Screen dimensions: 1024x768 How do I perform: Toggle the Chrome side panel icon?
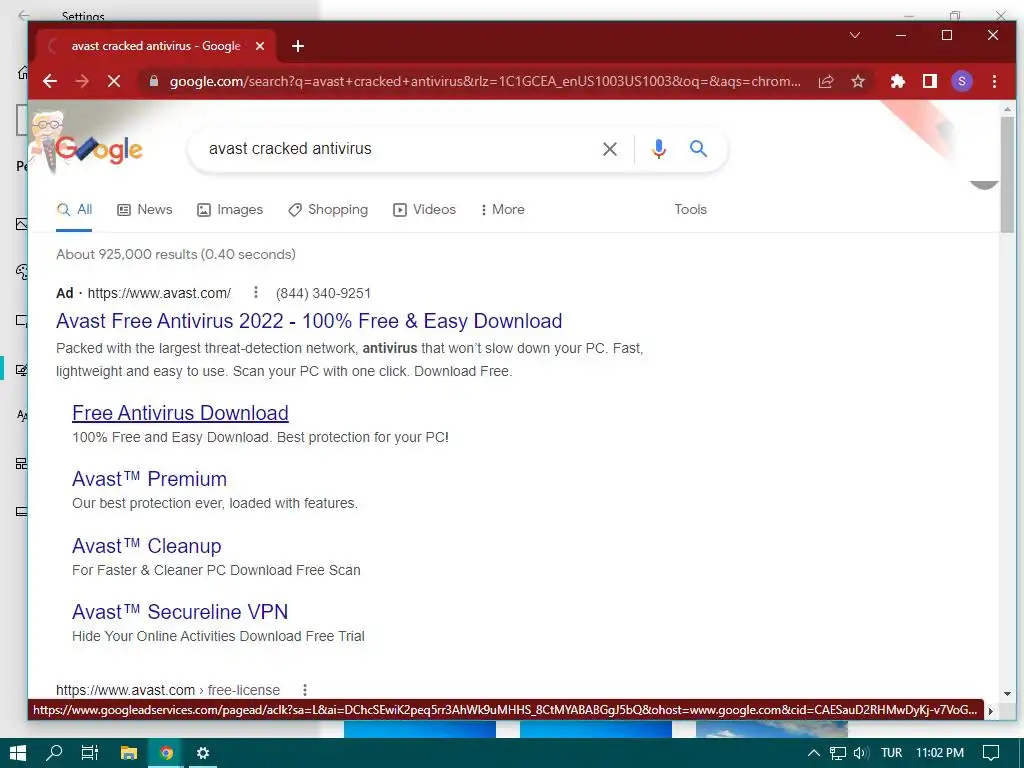[x=930, y=81]
